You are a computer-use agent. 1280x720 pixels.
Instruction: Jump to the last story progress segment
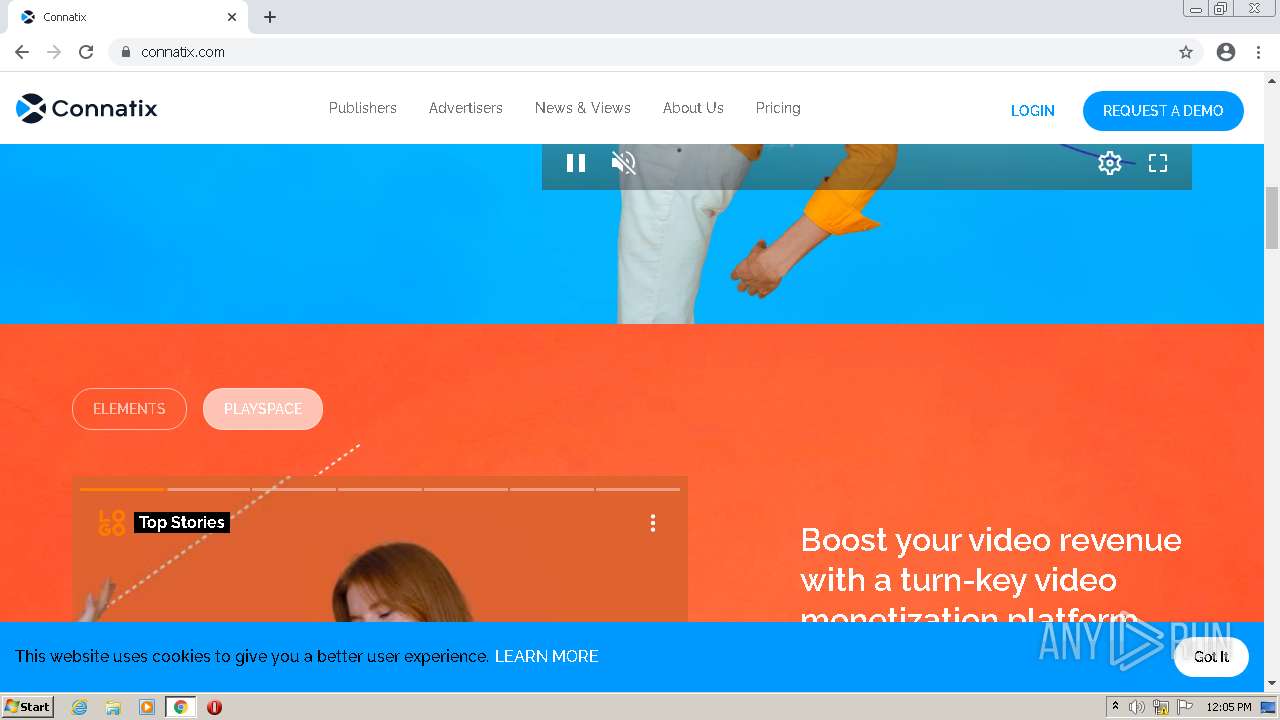point(638,489)
